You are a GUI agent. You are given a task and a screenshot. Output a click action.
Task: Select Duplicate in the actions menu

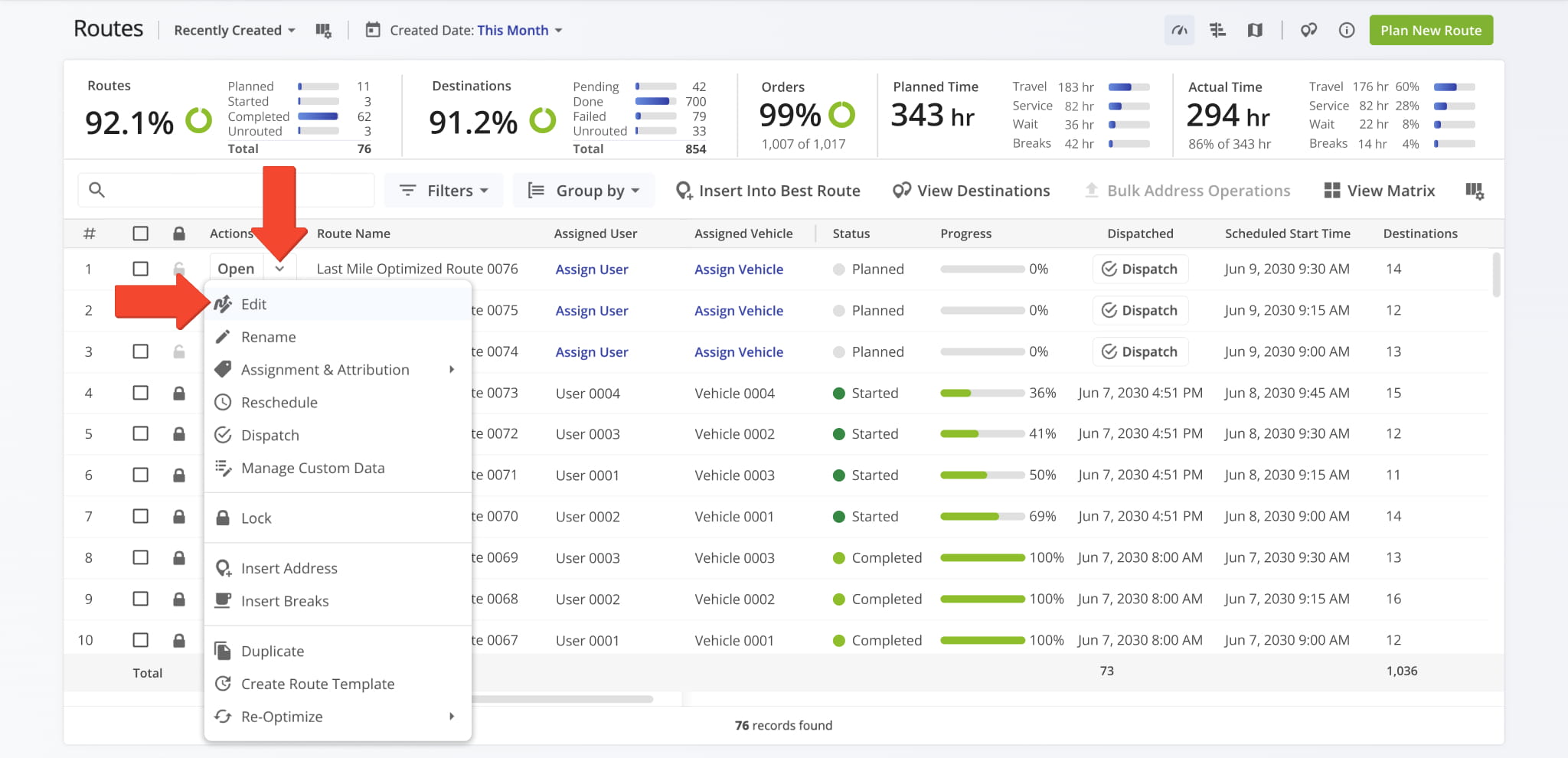pyautogui.click(x=338, y=651)
